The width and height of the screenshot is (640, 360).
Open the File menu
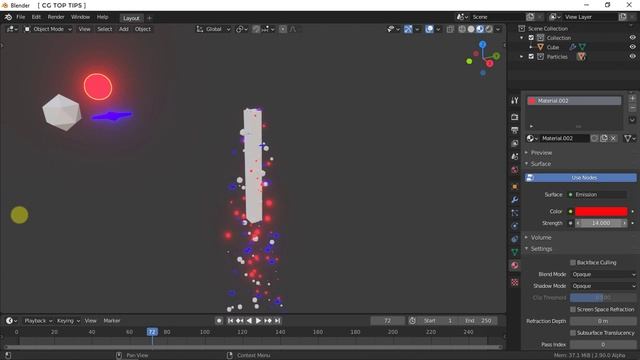(20, 17)
